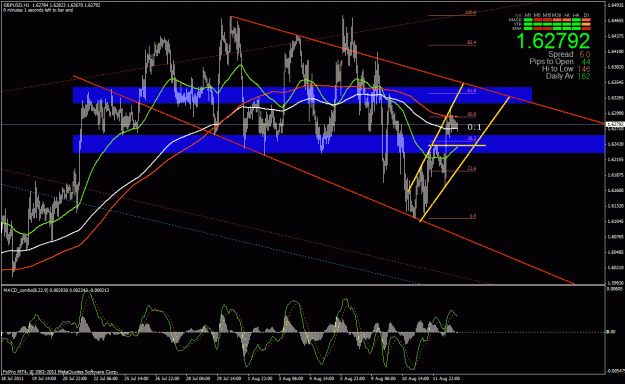Click the 0.00 level on MACD axis

click(x=611, y=332)
